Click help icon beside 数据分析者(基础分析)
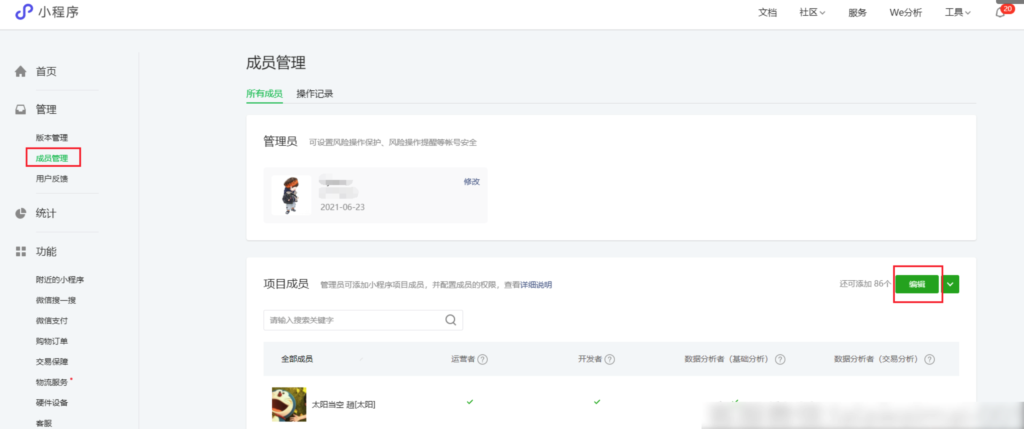Viewport: 1024px width, 429px height. pyautogui.click(x=780, y=359)
